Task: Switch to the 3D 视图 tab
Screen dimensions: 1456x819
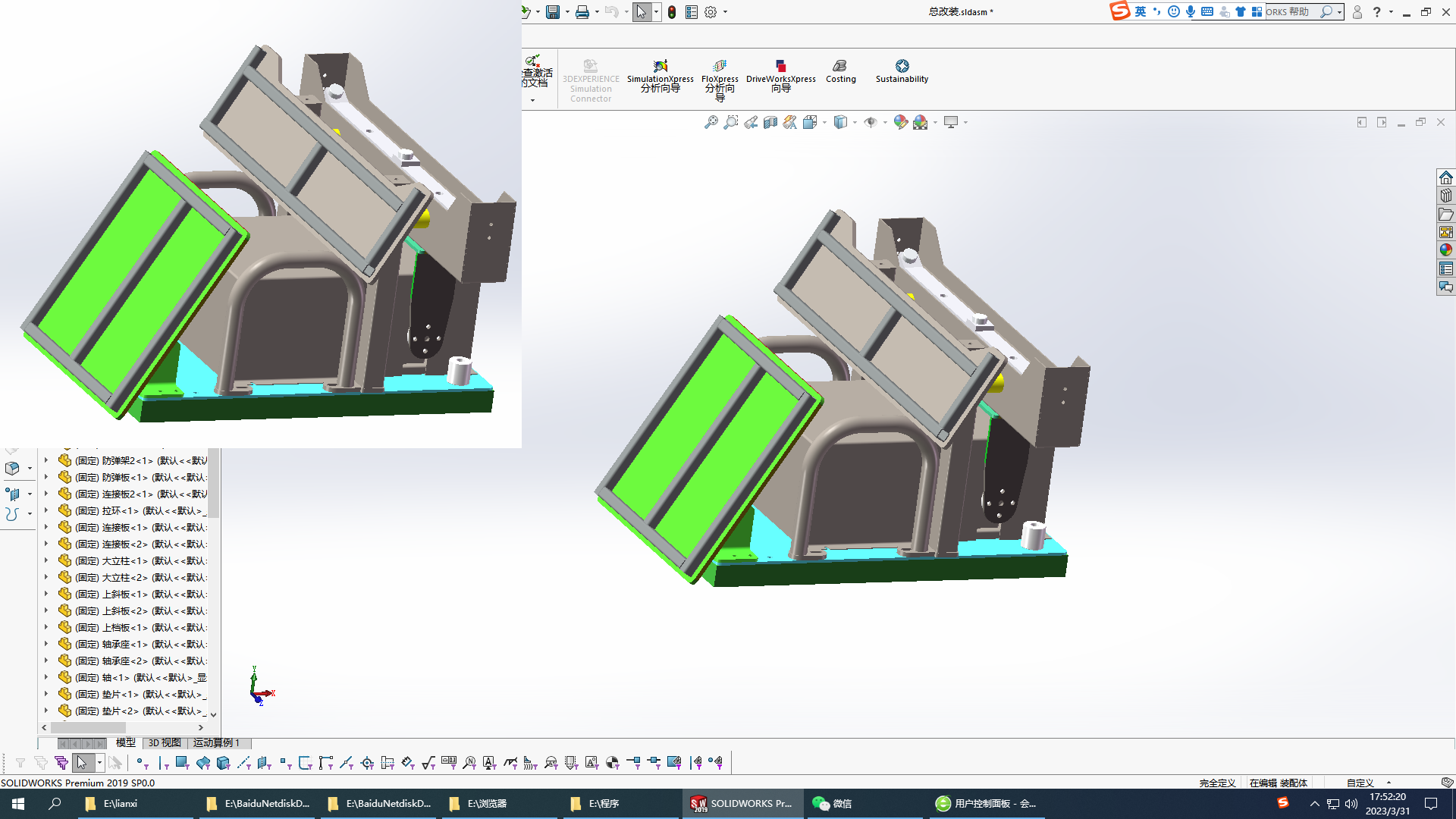Action: (165, 743)
